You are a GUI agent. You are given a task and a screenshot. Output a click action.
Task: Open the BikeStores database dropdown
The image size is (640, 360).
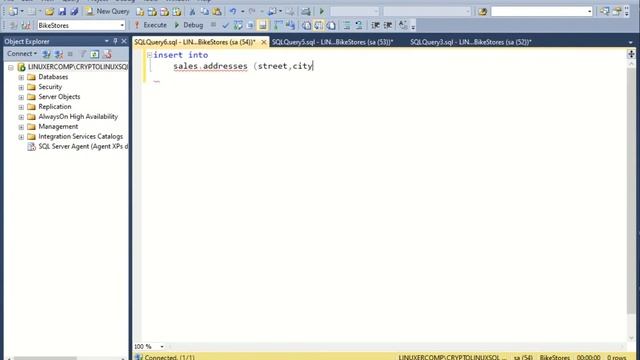tap(122, 25)
